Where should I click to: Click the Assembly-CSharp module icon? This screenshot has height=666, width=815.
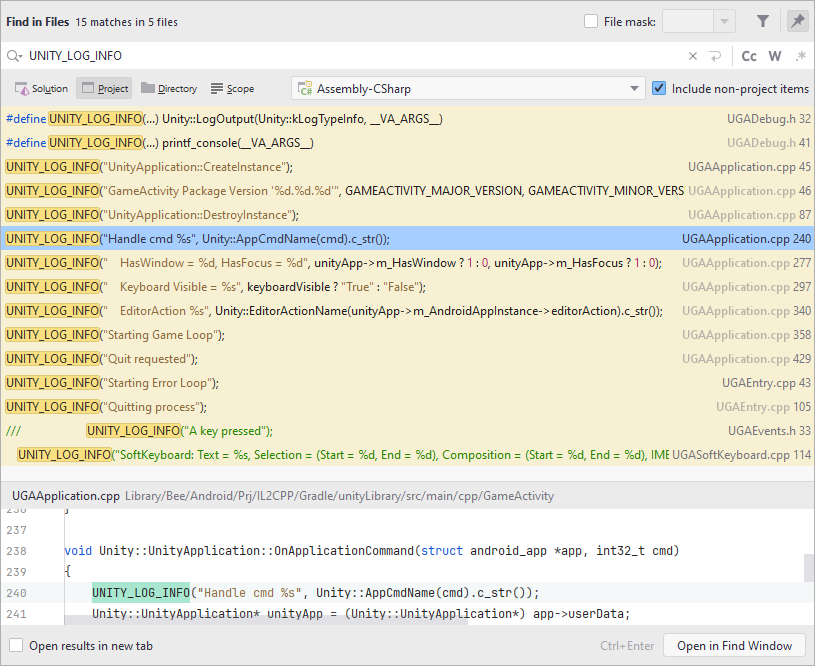[304, 88]
